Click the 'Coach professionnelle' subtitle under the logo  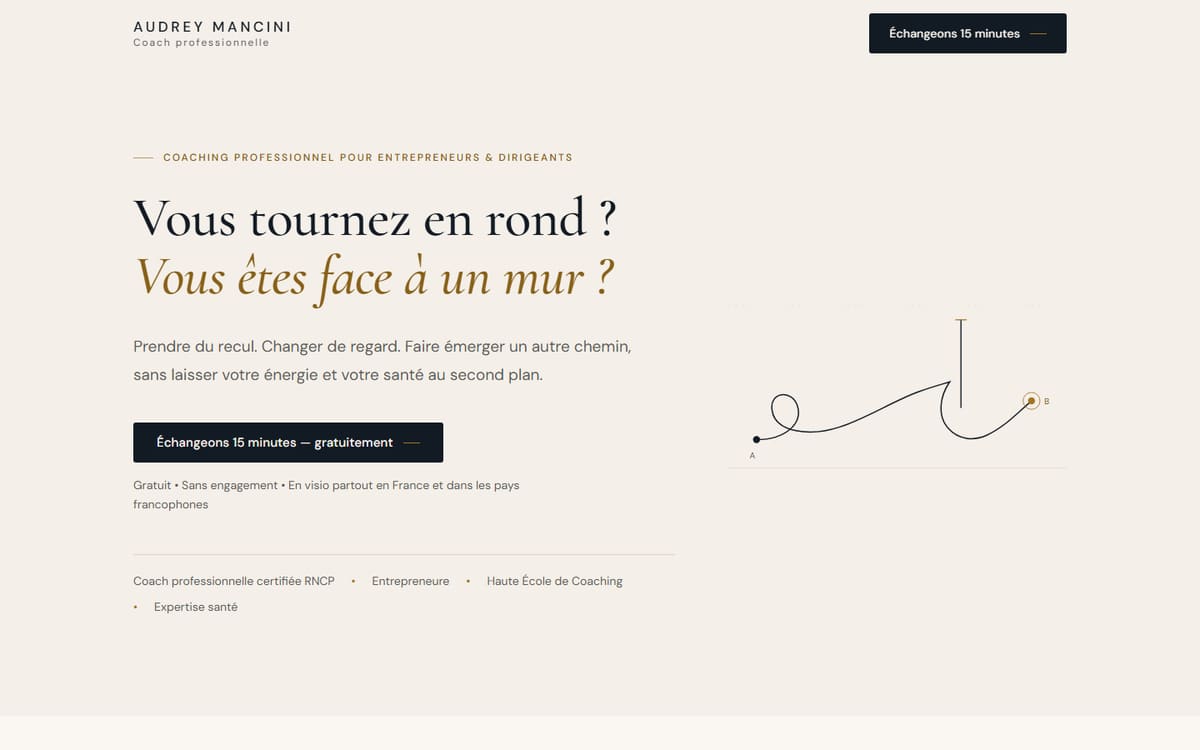(201, 43)
